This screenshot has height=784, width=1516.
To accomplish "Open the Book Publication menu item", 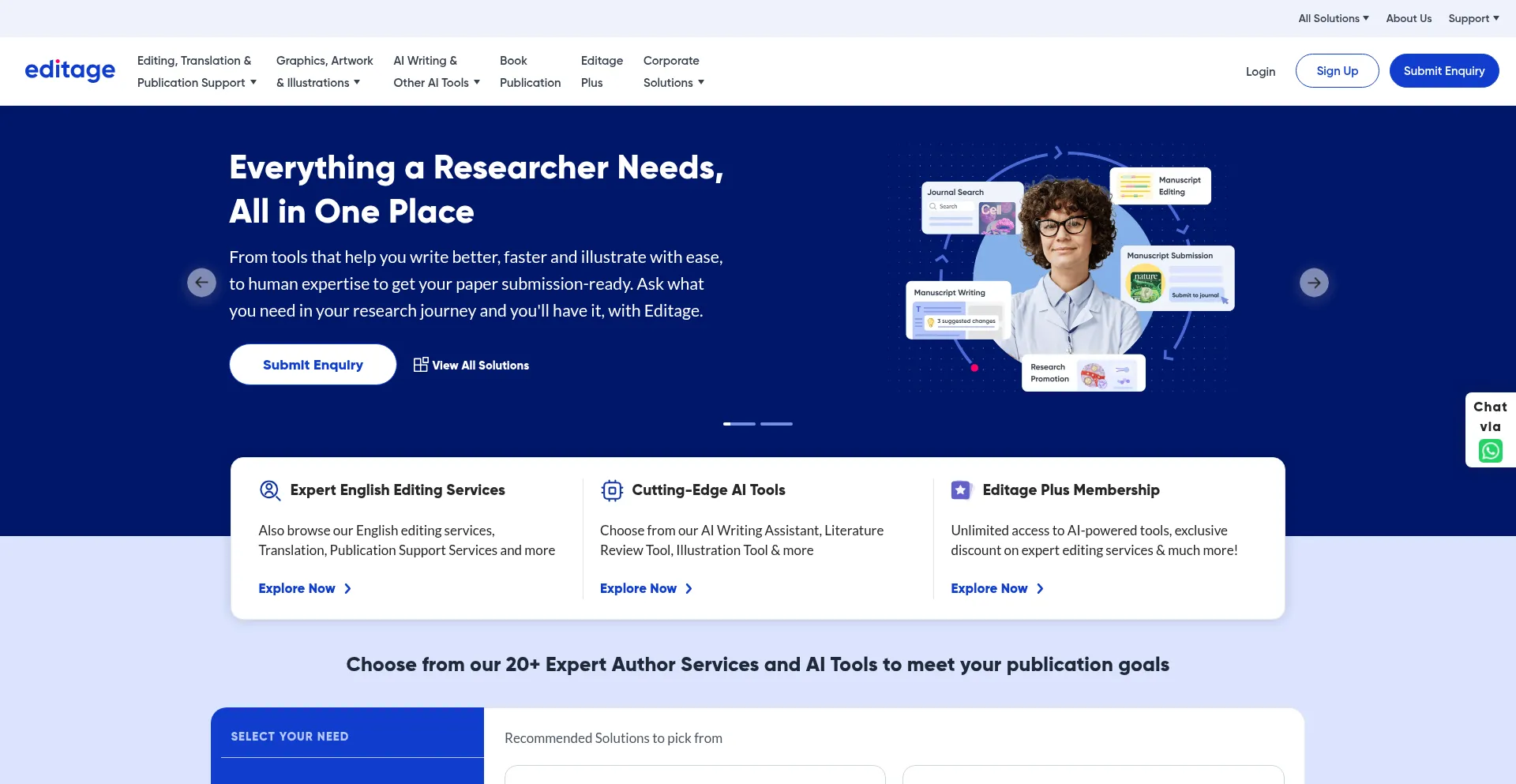I will coord(530,71).
